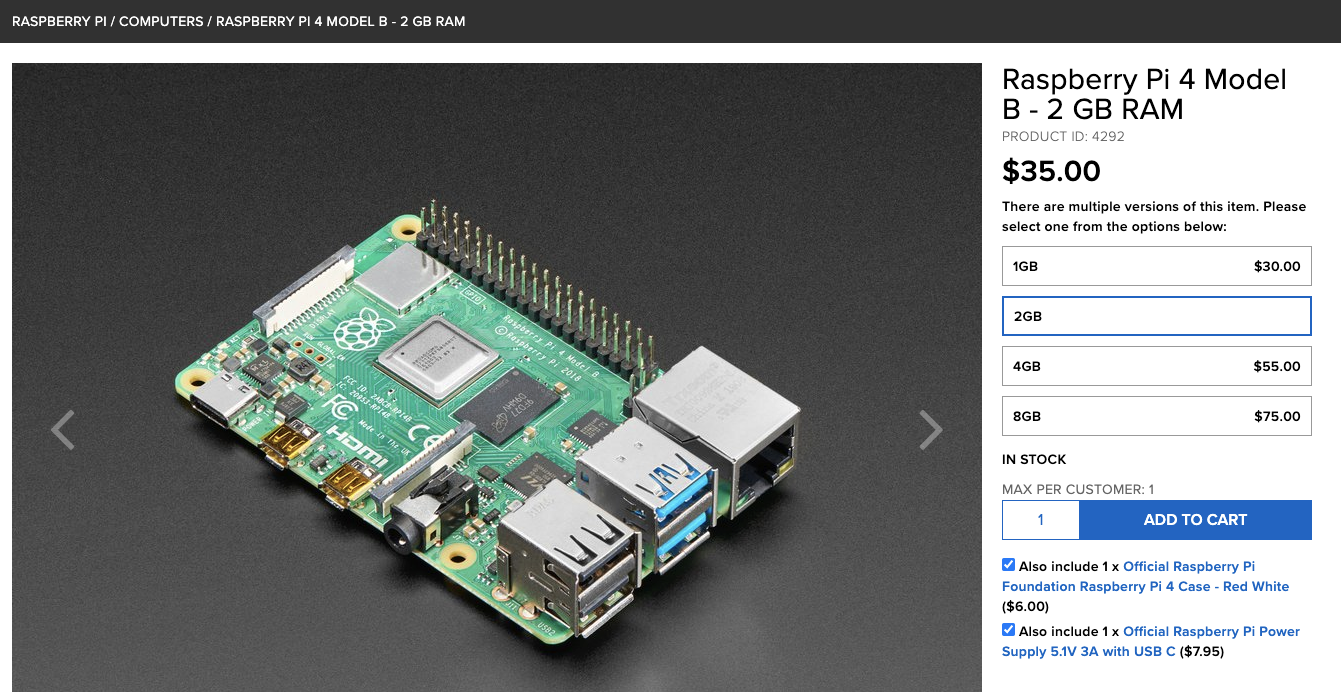Select the 2GB version option
The height and width of the screenshot is (692, 1341).
point(1156,316)
